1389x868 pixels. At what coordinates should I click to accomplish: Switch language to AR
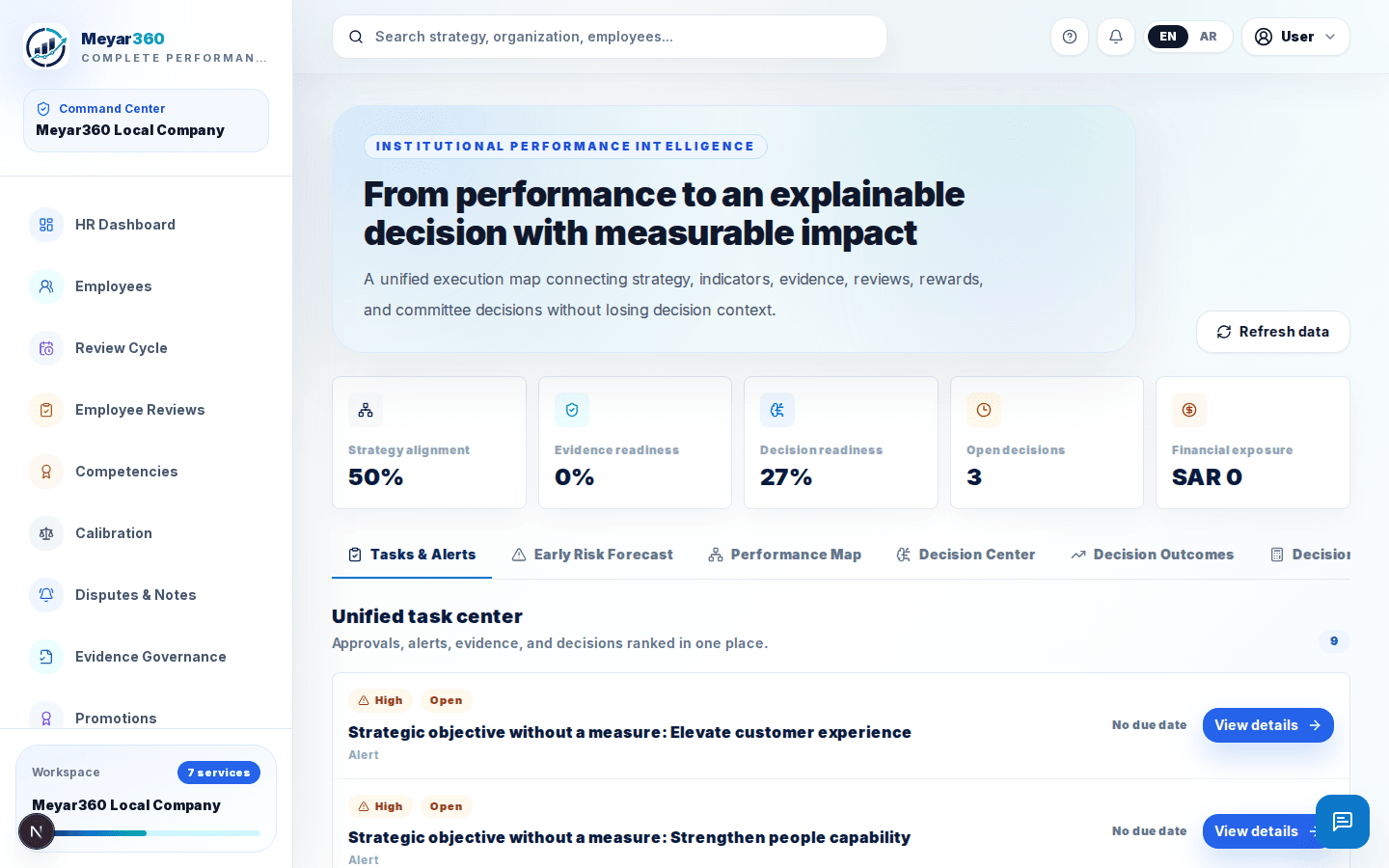pyautogui.click(x=1209, y=37)
